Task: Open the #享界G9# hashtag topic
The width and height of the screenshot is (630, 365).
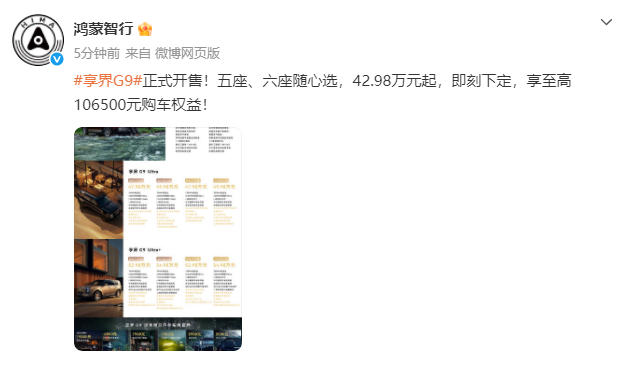Action: point(108,81)
